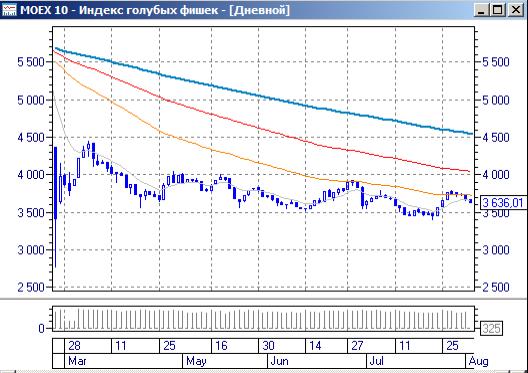The image size is (528, 373).
Task: Click the 0 label on the volume axis
Action: [41, 328]
